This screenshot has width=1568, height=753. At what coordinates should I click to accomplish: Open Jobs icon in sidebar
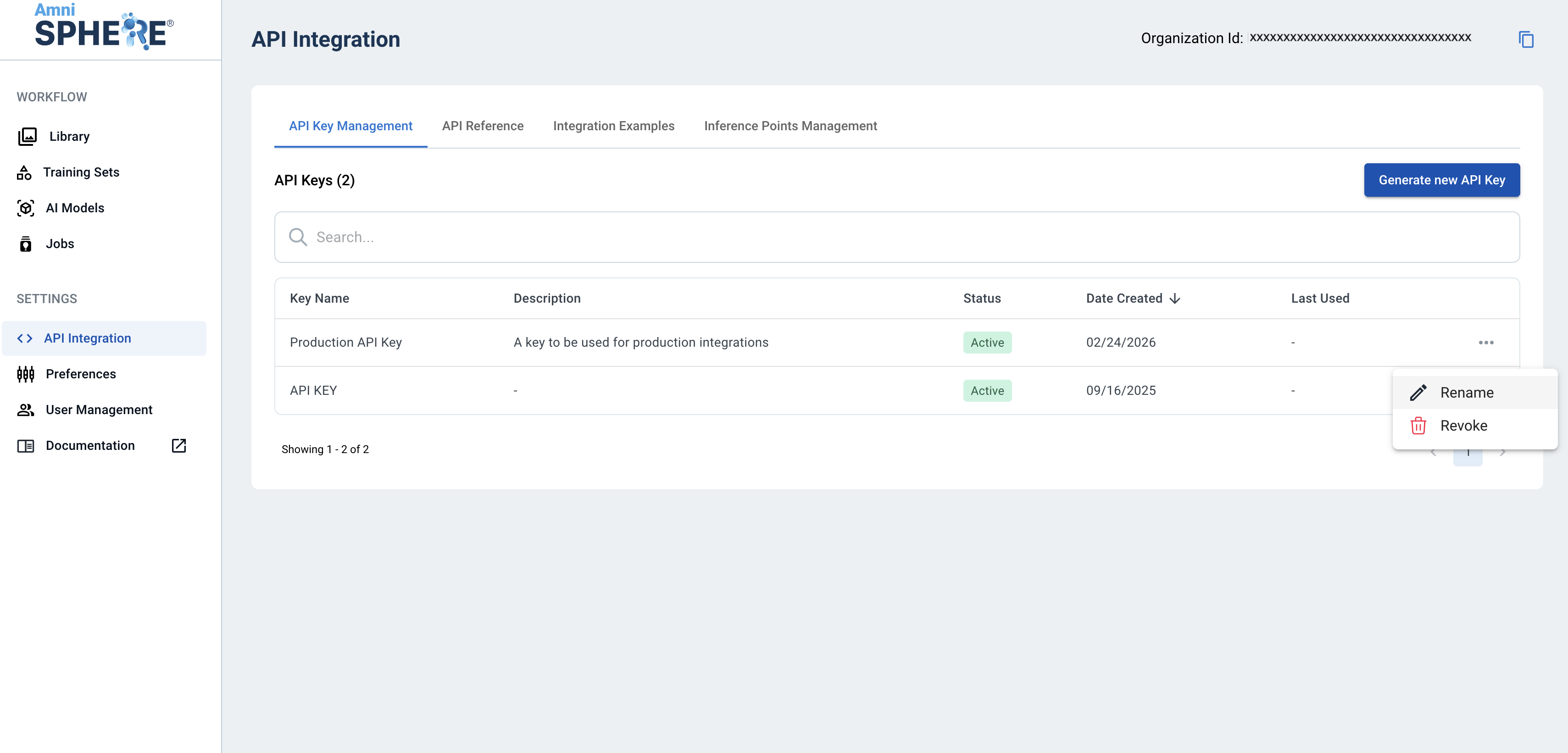pos(26,244)
